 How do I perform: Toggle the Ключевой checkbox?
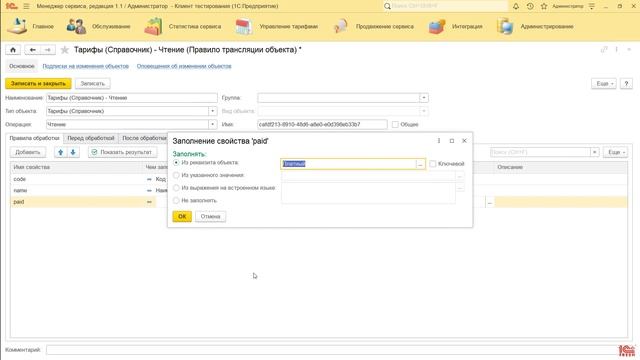click(x=433, y=164)
